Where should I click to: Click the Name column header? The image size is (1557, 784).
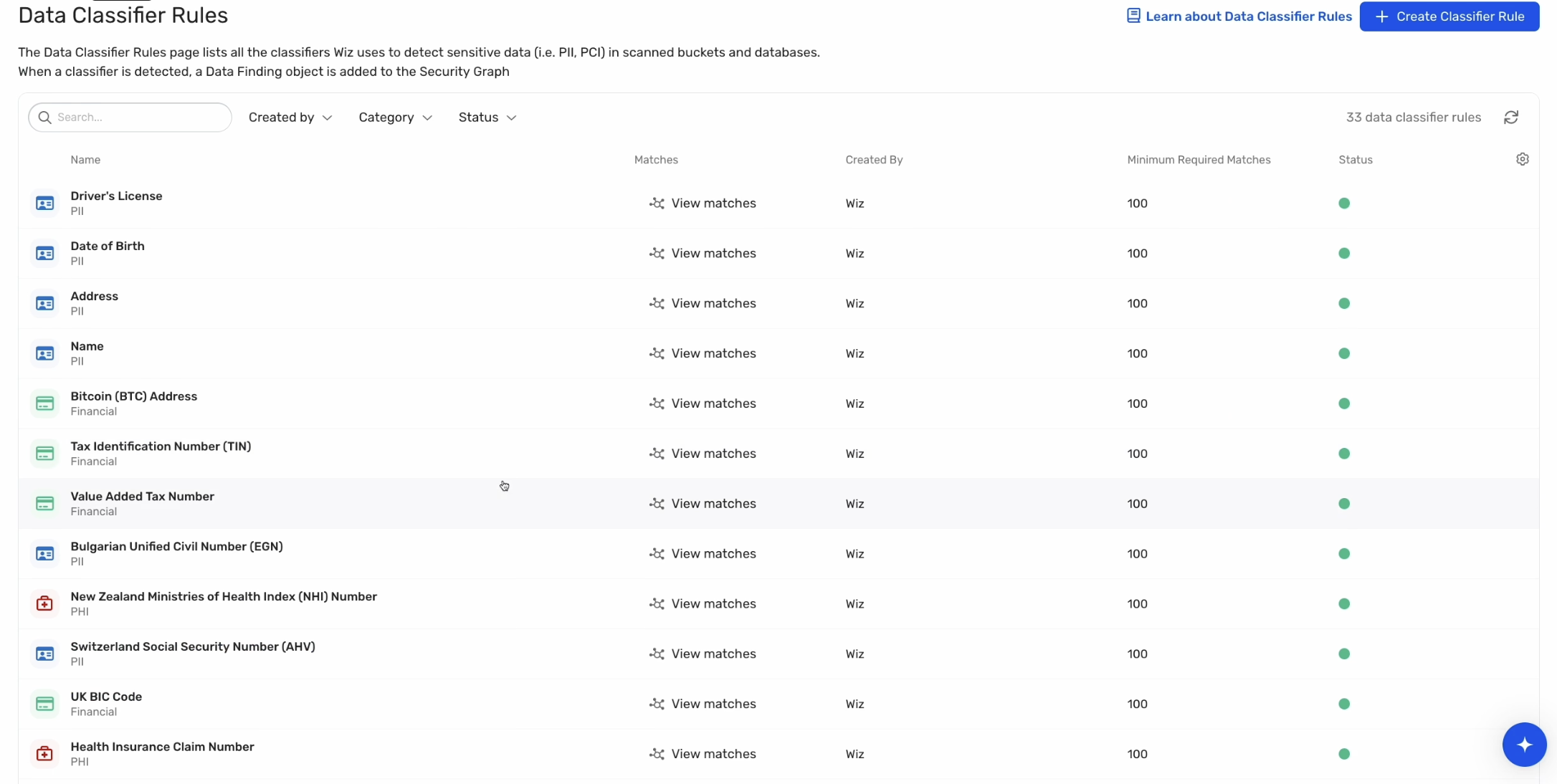pos(85,160)
